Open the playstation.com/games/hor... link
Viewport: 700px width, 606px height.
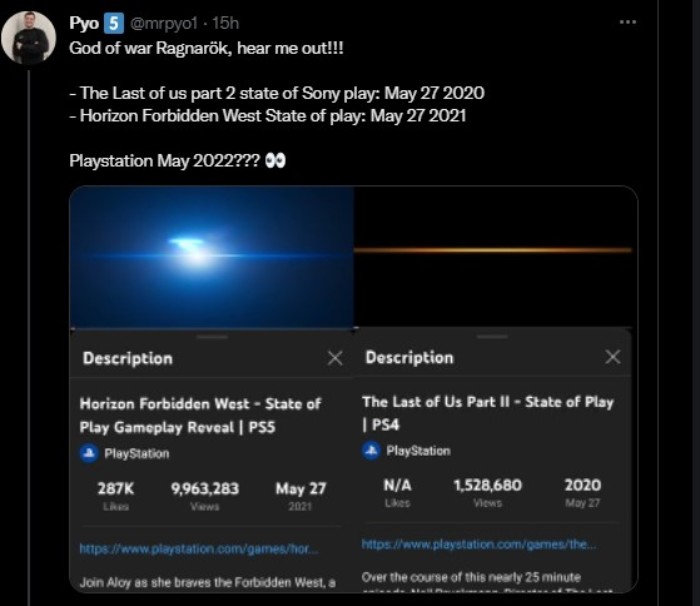click(198, 549)
